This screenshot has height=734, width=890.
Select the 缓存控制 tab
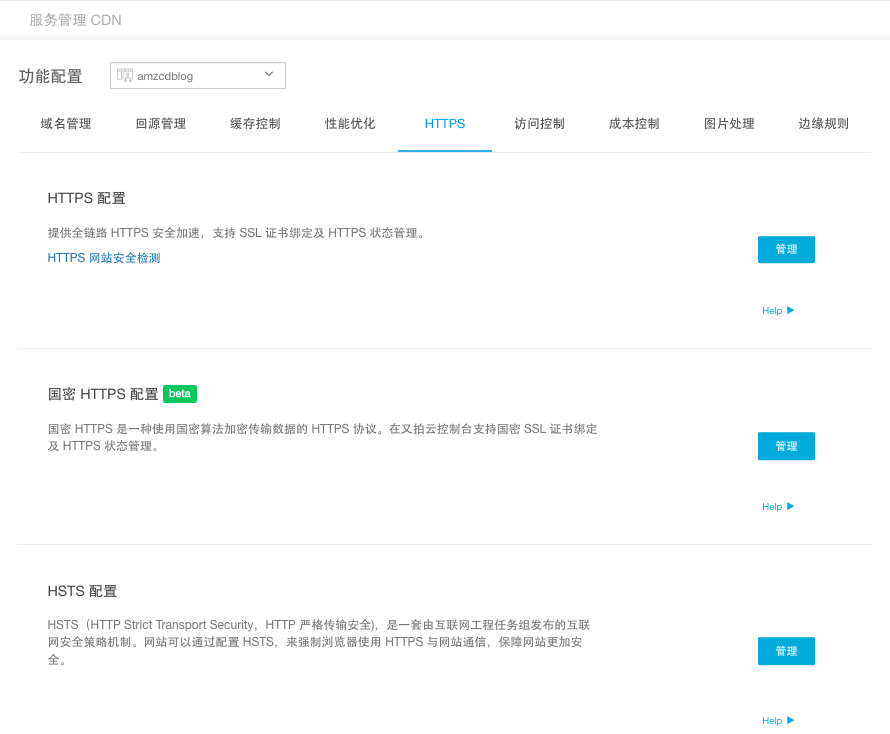255,124
